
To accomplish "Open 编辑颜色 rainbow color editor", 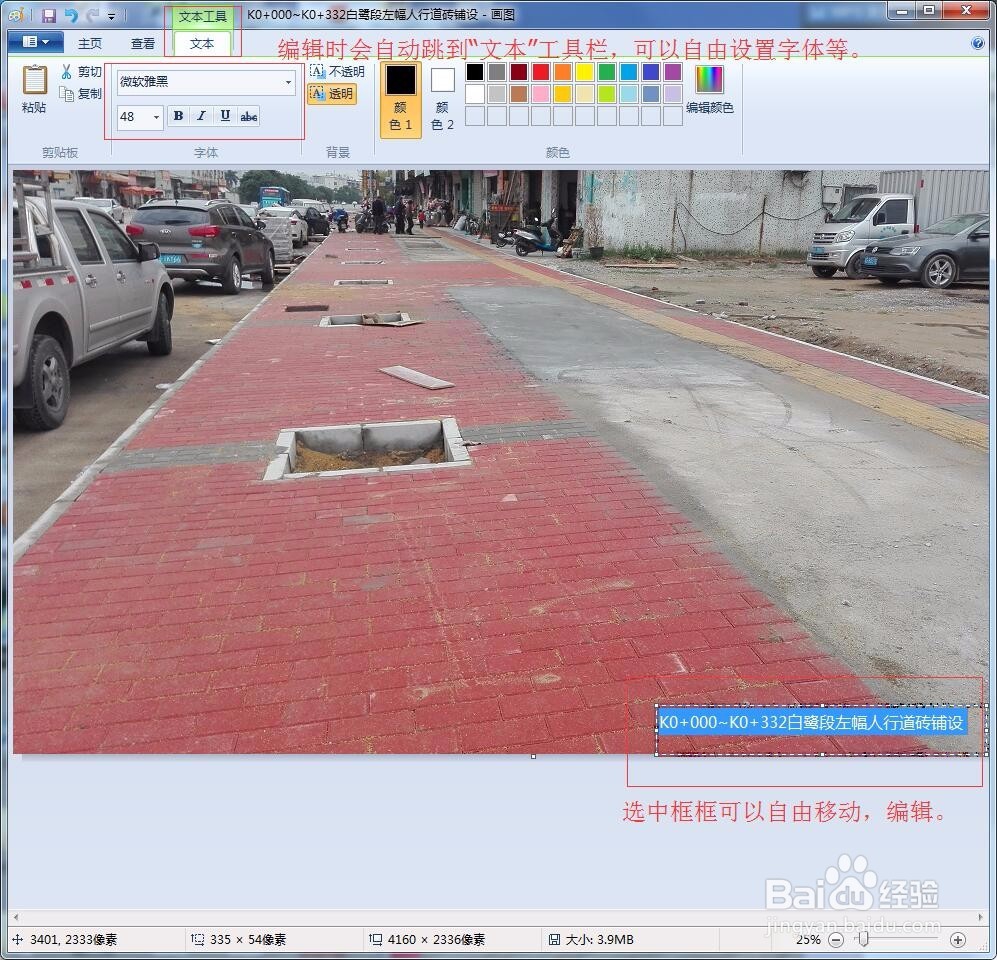I will pos(710,90).
